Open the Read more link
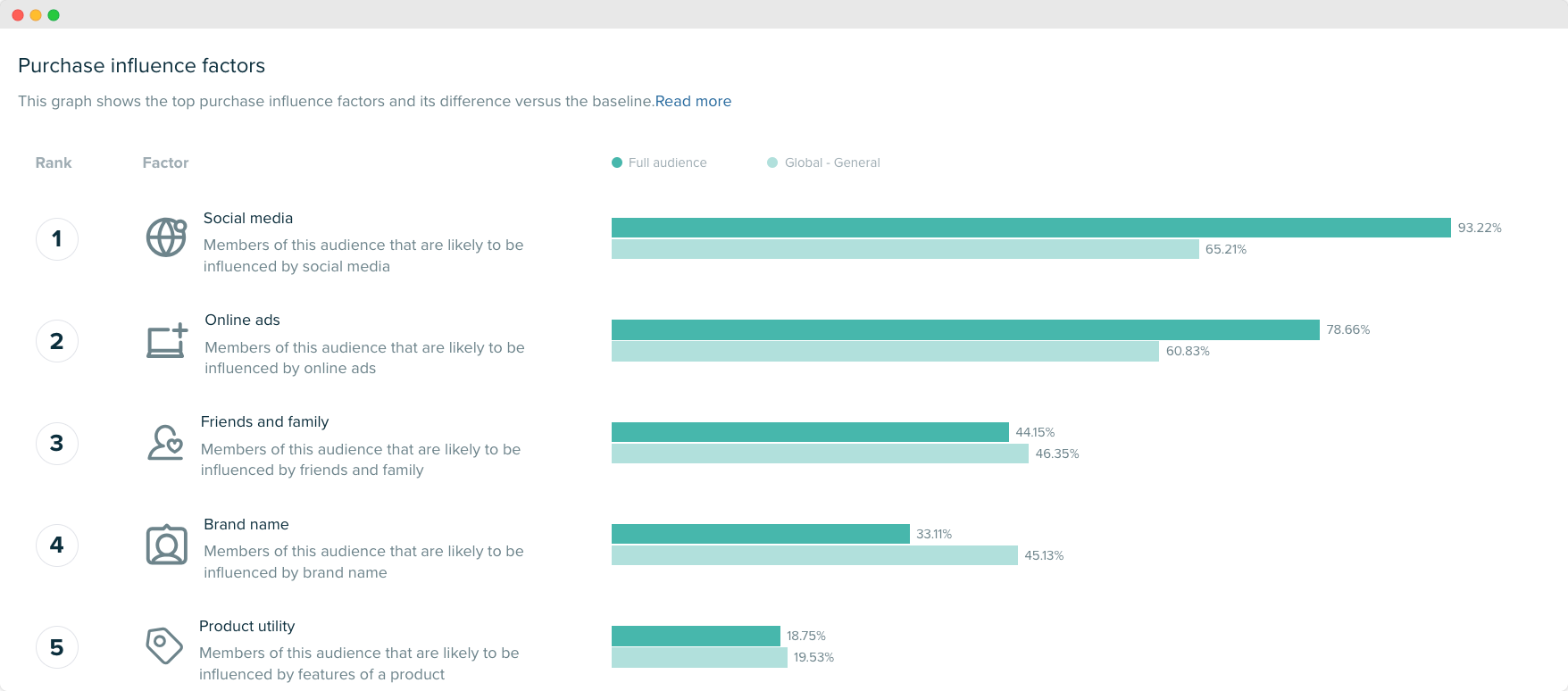 [x=693, y=101]
